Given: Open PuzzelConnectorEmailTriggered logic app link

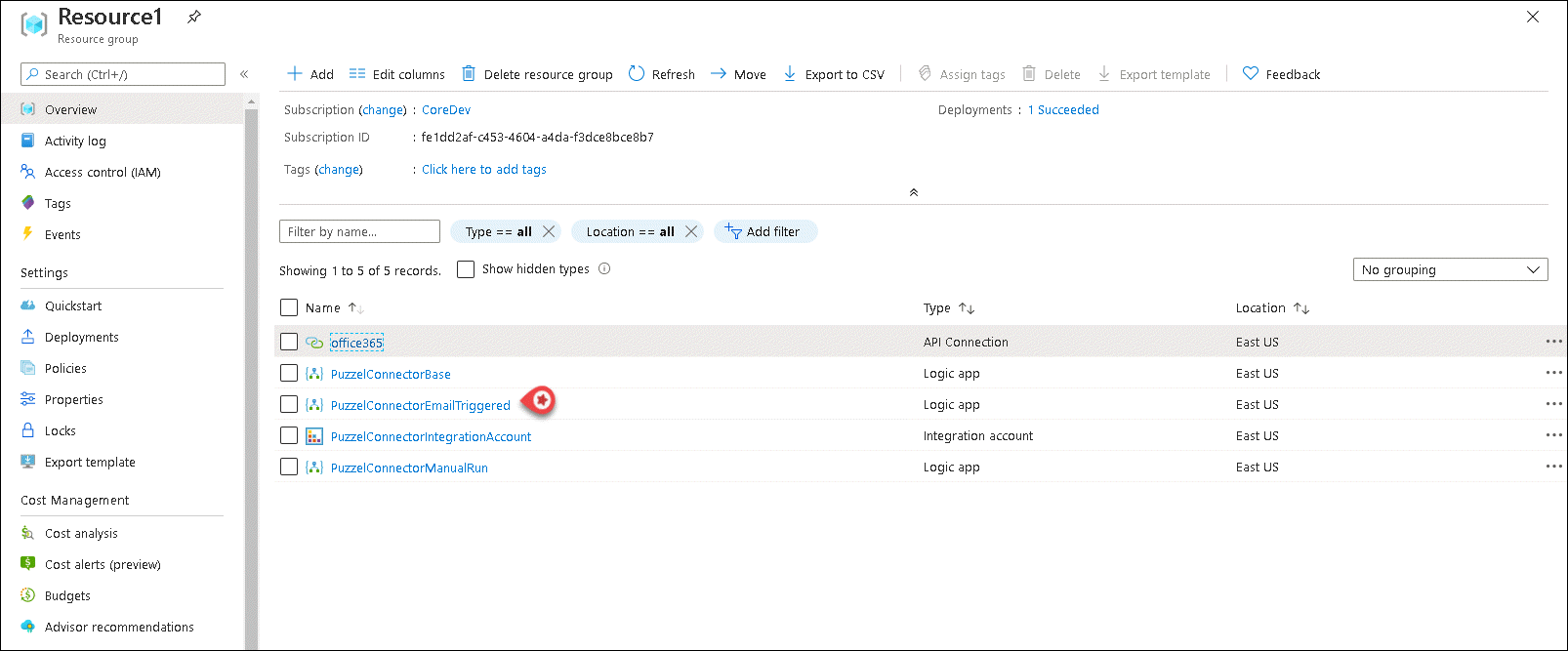Looking at the screenshot, I should point(420,405).
